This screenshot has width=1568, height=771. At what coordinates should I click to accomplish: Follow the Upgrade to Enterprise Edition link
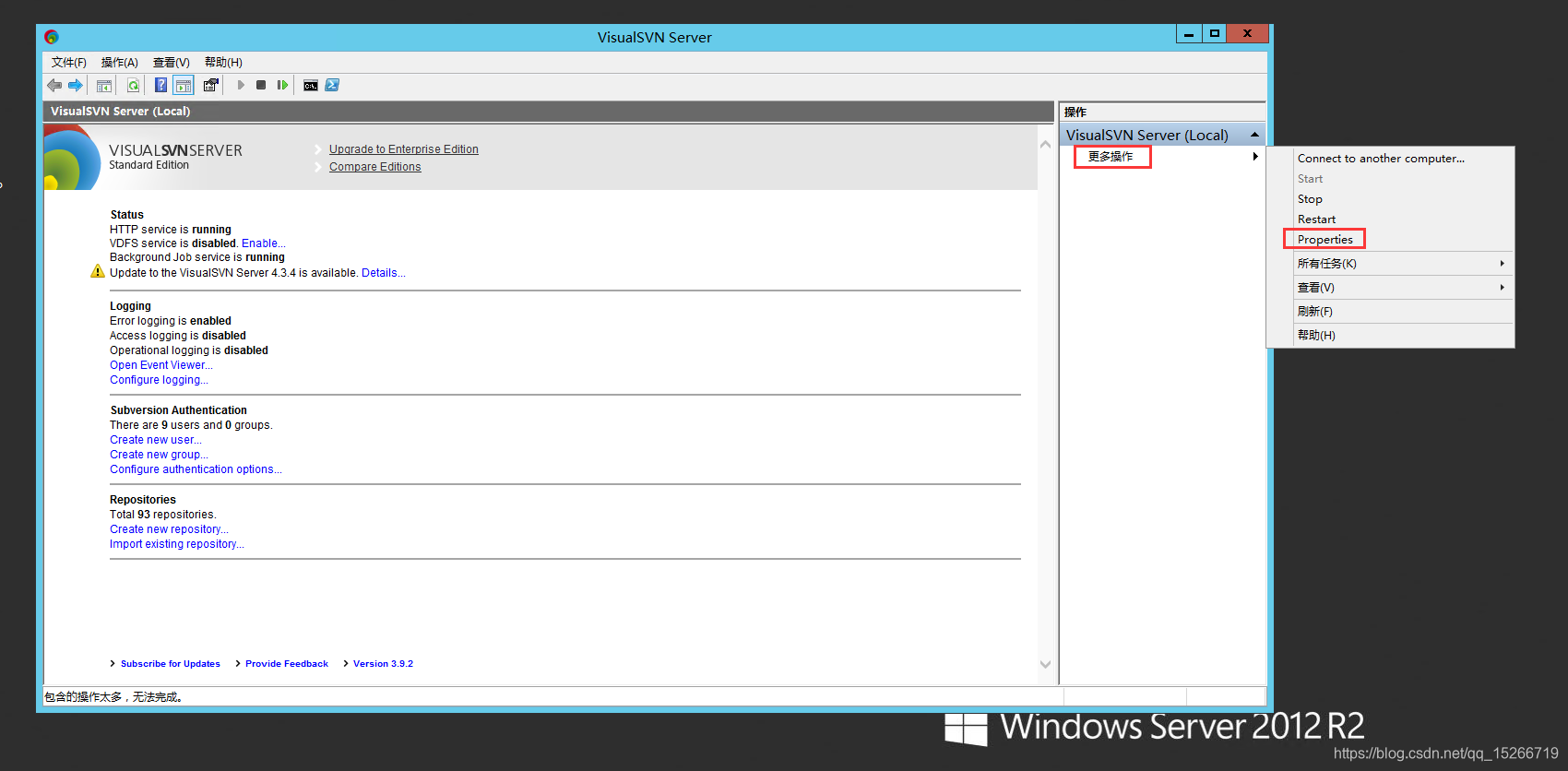(404, 149)
